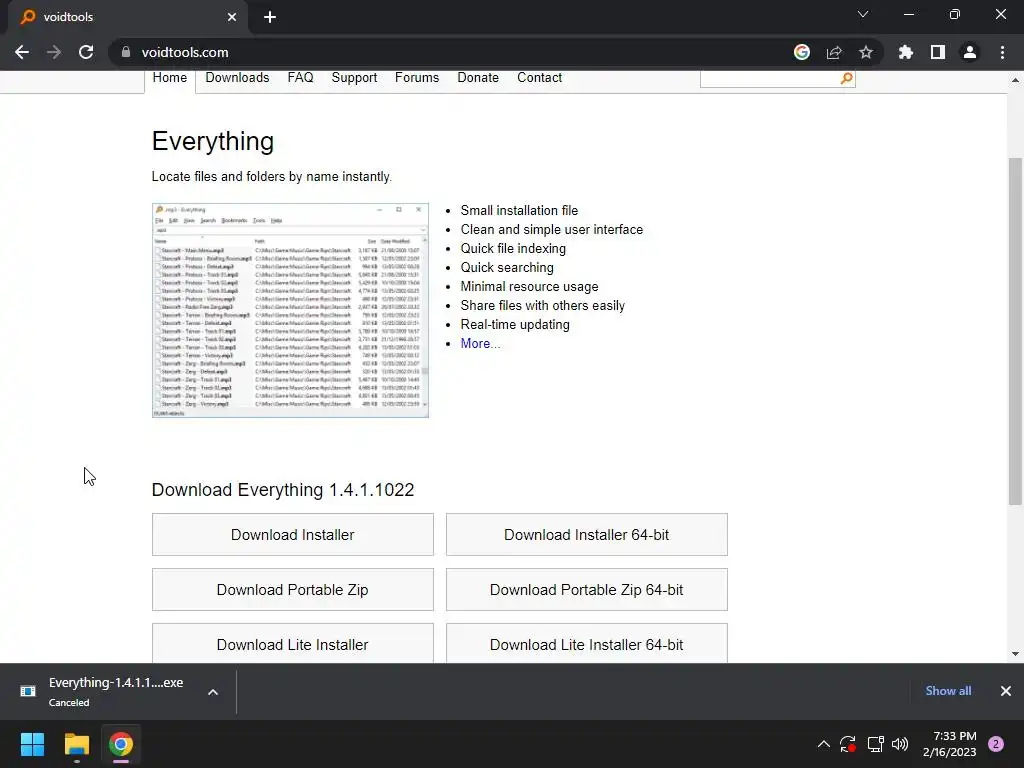The width and height of the screenshot is (1024, 768).
Task: Click the "Download Everything 1.4.1.1022" heading
Action: coord(283,490)
